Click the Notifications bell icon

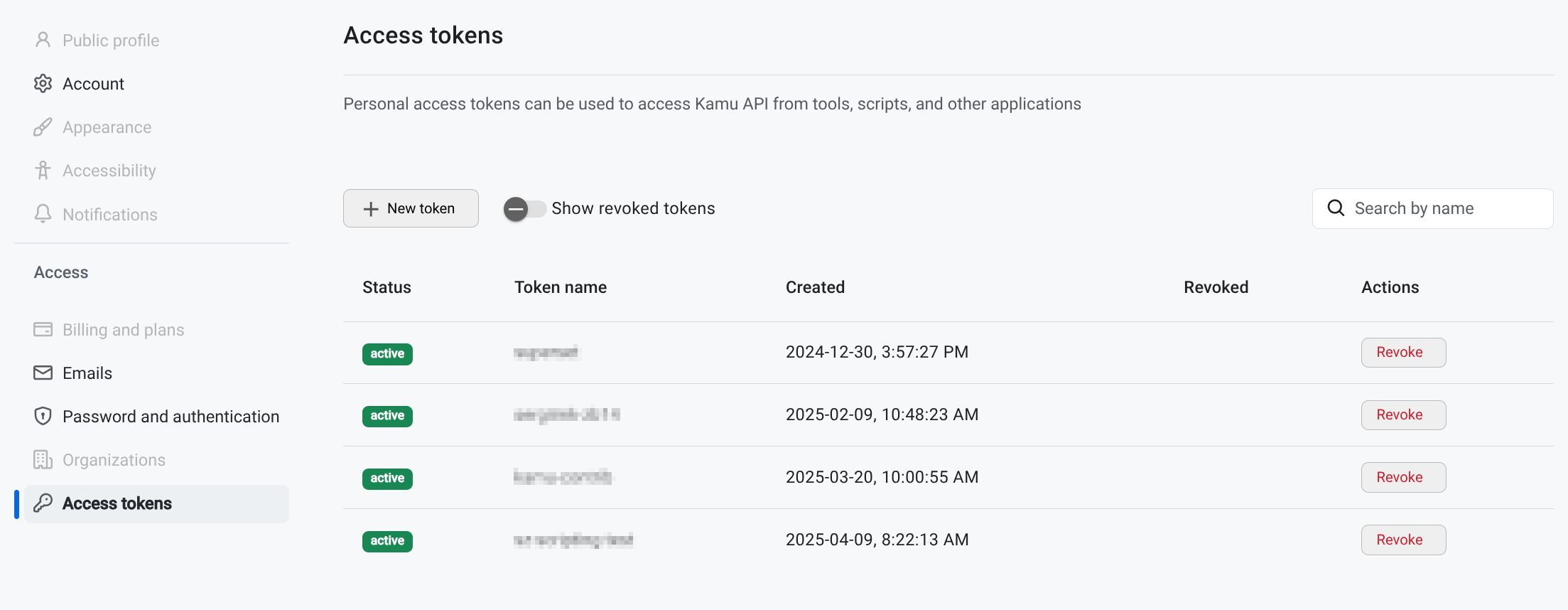[43, 214]
